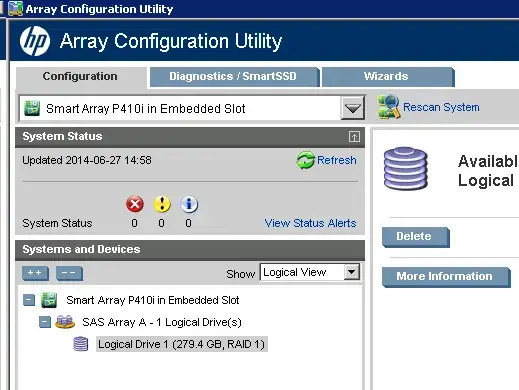
Task: Open the Smart Array controller dropdown arrow
Action: point(353,108)
